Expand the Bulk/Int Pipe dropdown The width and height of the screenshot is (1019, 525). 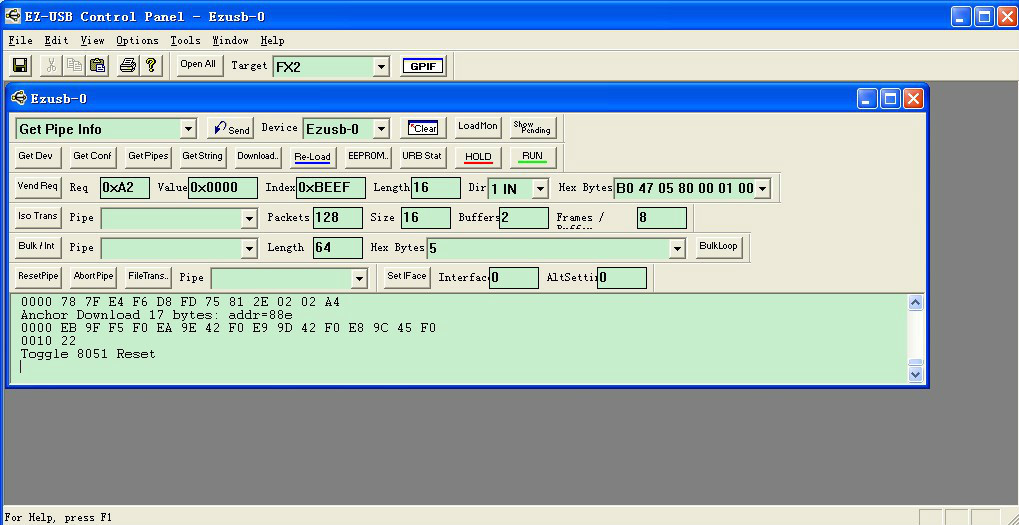coord(249,249)
